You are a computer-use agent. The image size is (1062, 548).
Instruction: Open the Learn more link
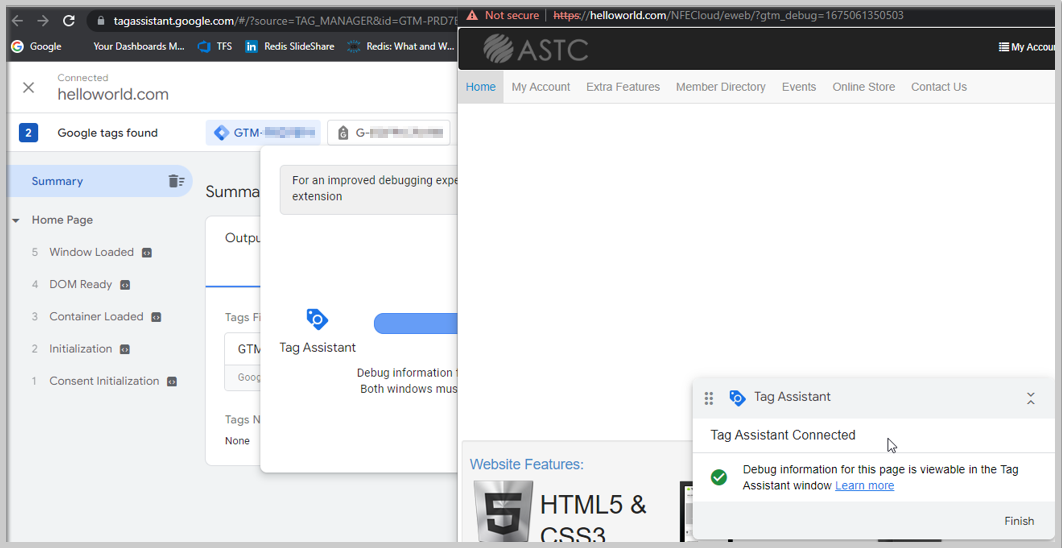(x=864, y=486)
